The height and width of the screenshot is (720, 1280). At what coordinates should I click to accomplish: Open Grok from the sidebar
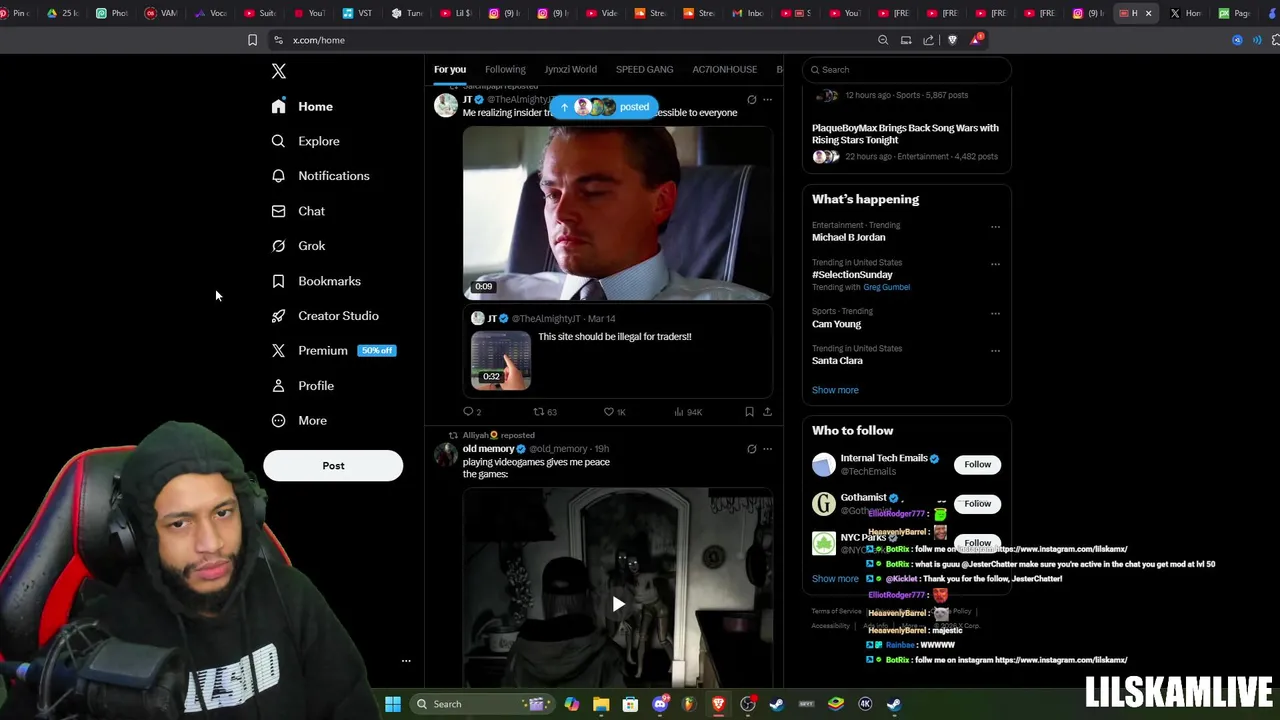click(299, 246)
